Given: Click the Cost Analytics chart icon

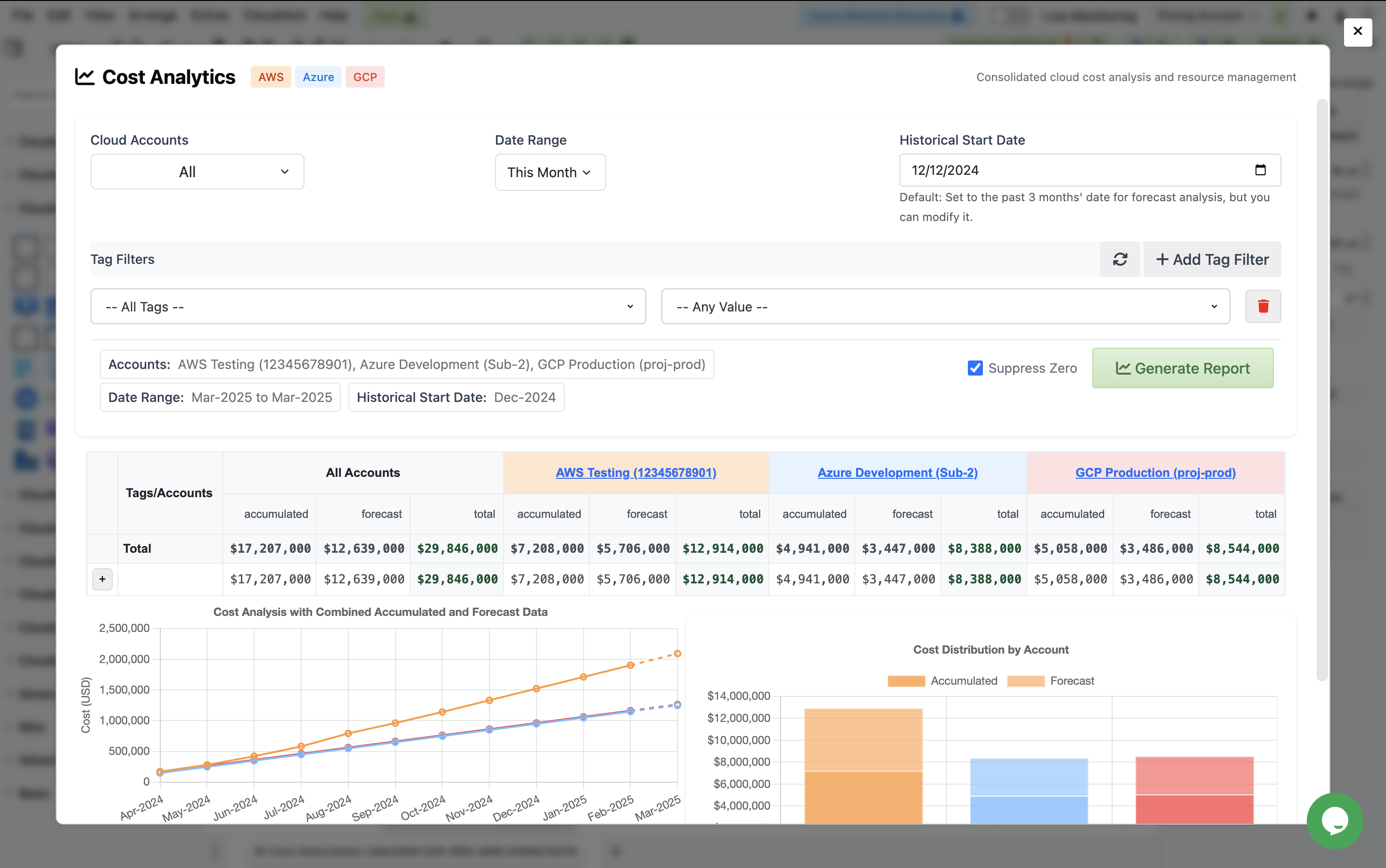Looking at the screenshot, I should point(84,77).
